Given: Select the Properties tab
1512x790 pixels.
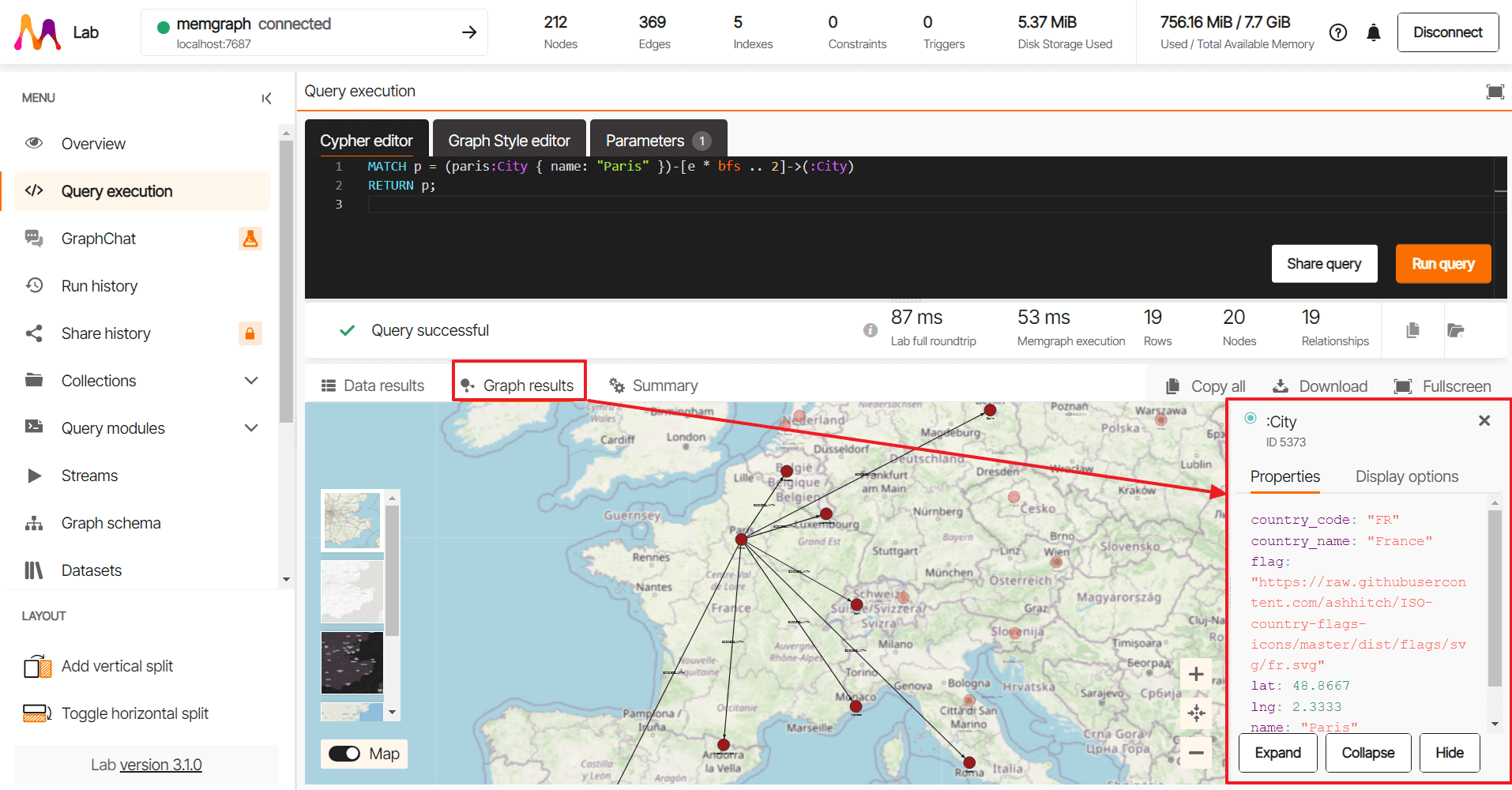Looking at the screenshot, I should [1284, 477].
